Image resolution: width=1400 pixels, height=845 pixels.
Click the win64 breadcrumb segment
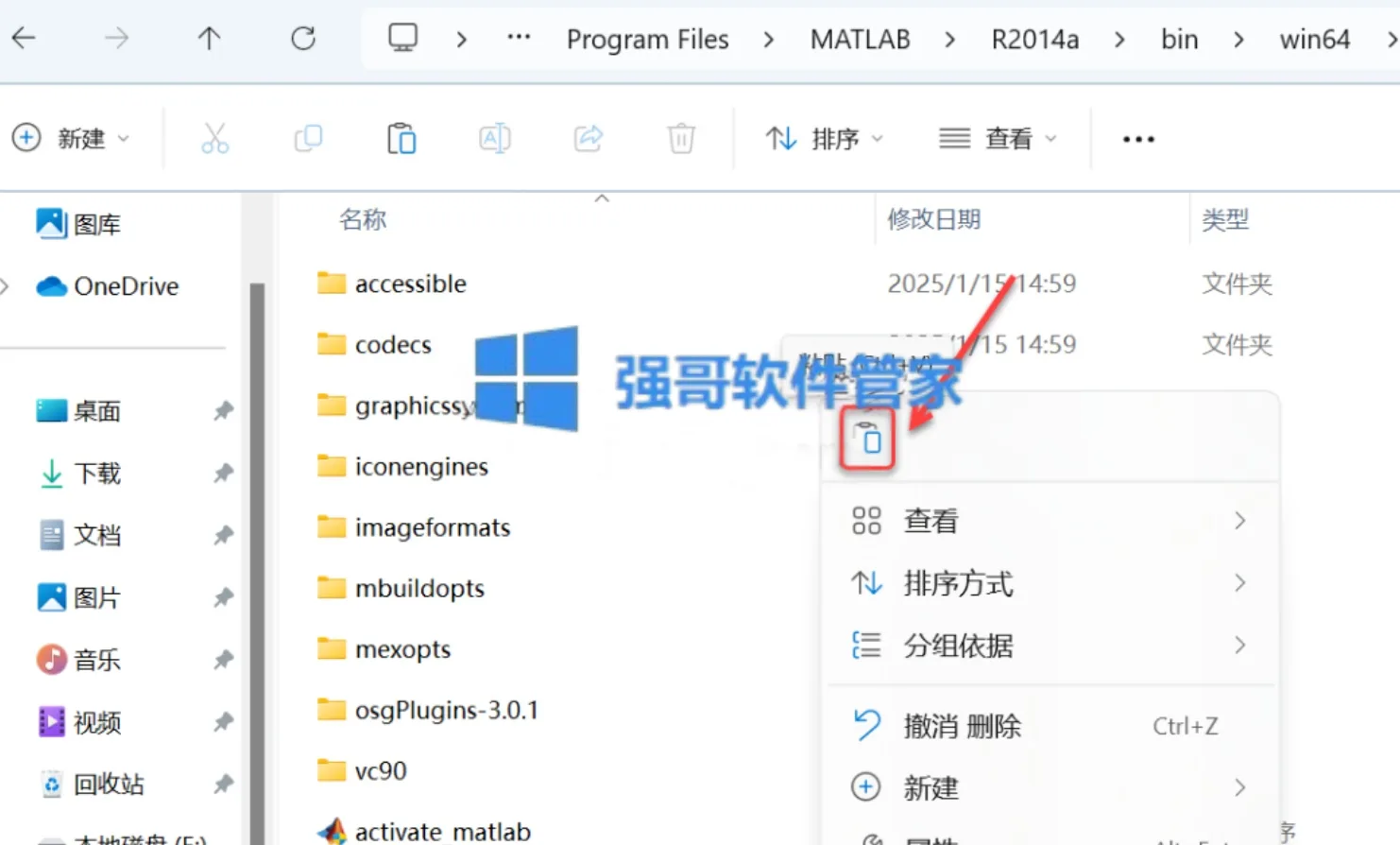1314,39
